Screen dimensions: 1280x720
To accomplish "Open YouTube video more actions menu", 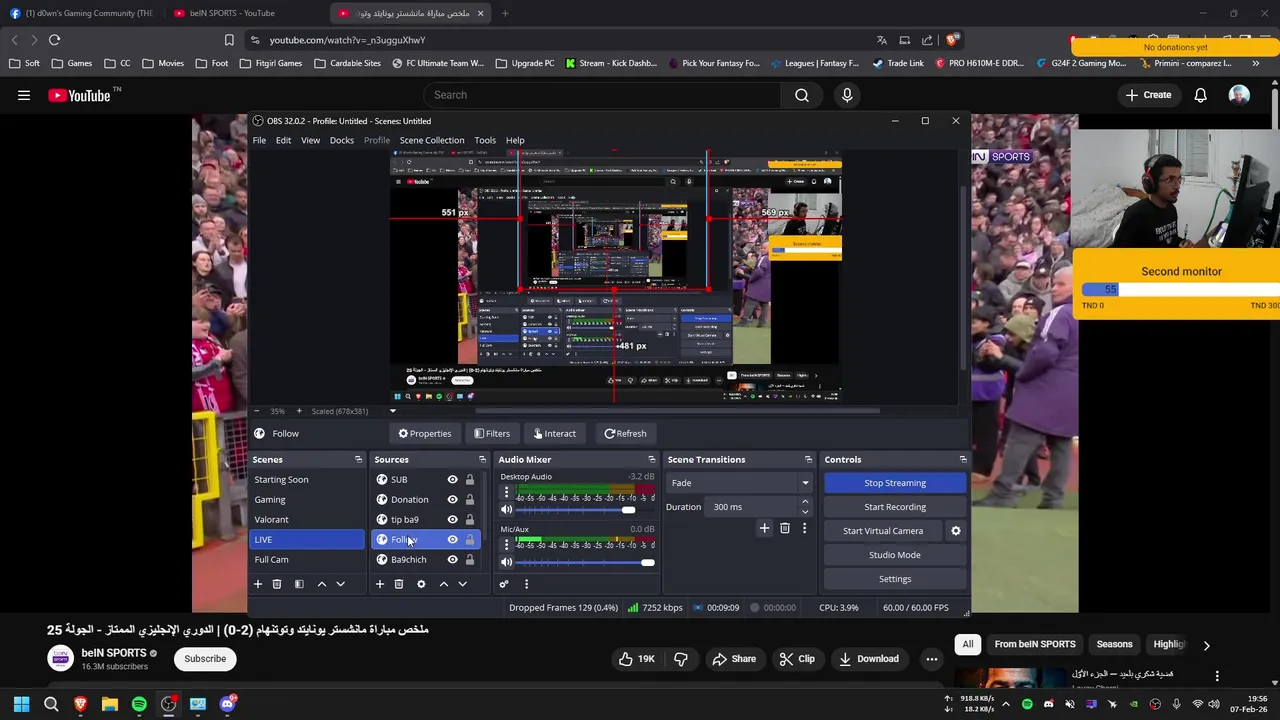I will (x=931, y=659).
